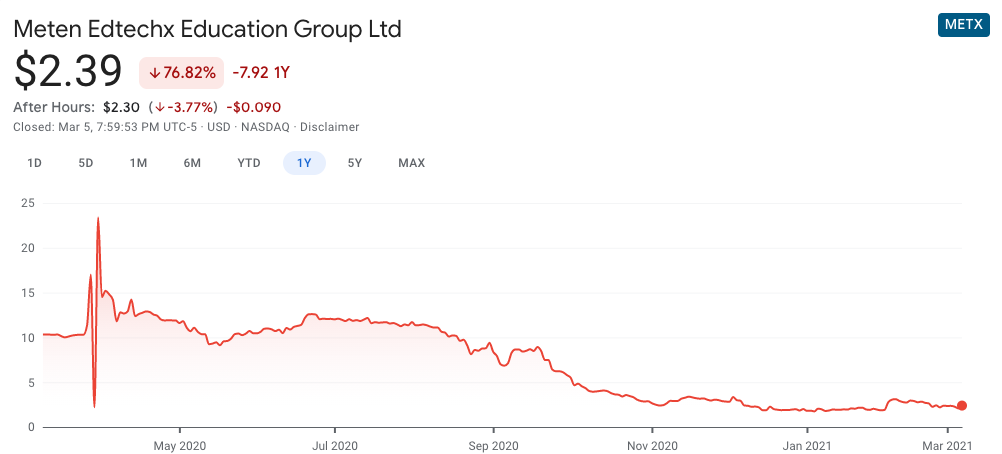The width and height of the screenshot is (1002, 454).
Task: Click the METX ticker badge
Action: click(x=963, y=26)
